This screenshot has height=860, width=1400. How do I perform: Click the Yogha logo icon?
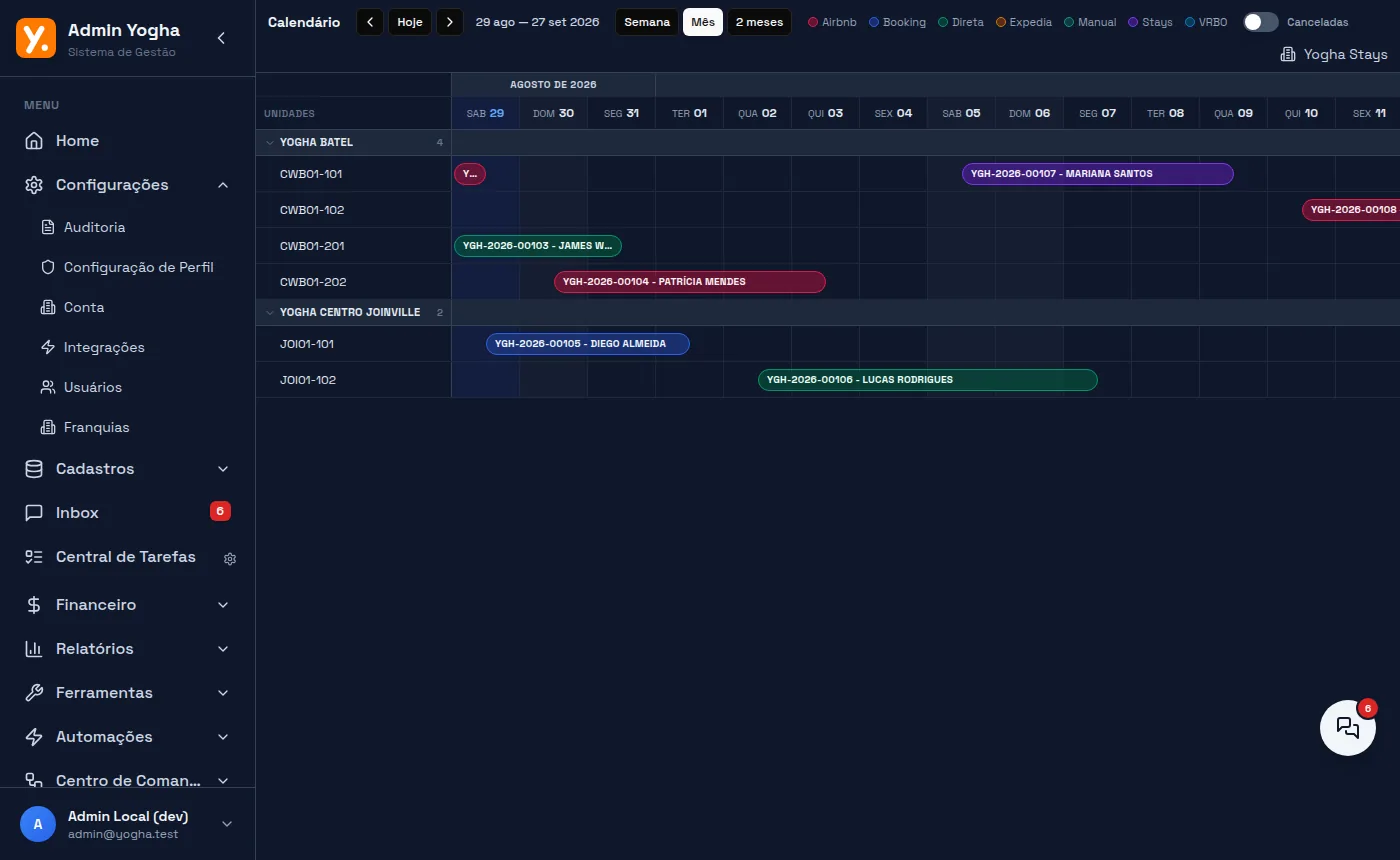[x=36, y=38]
